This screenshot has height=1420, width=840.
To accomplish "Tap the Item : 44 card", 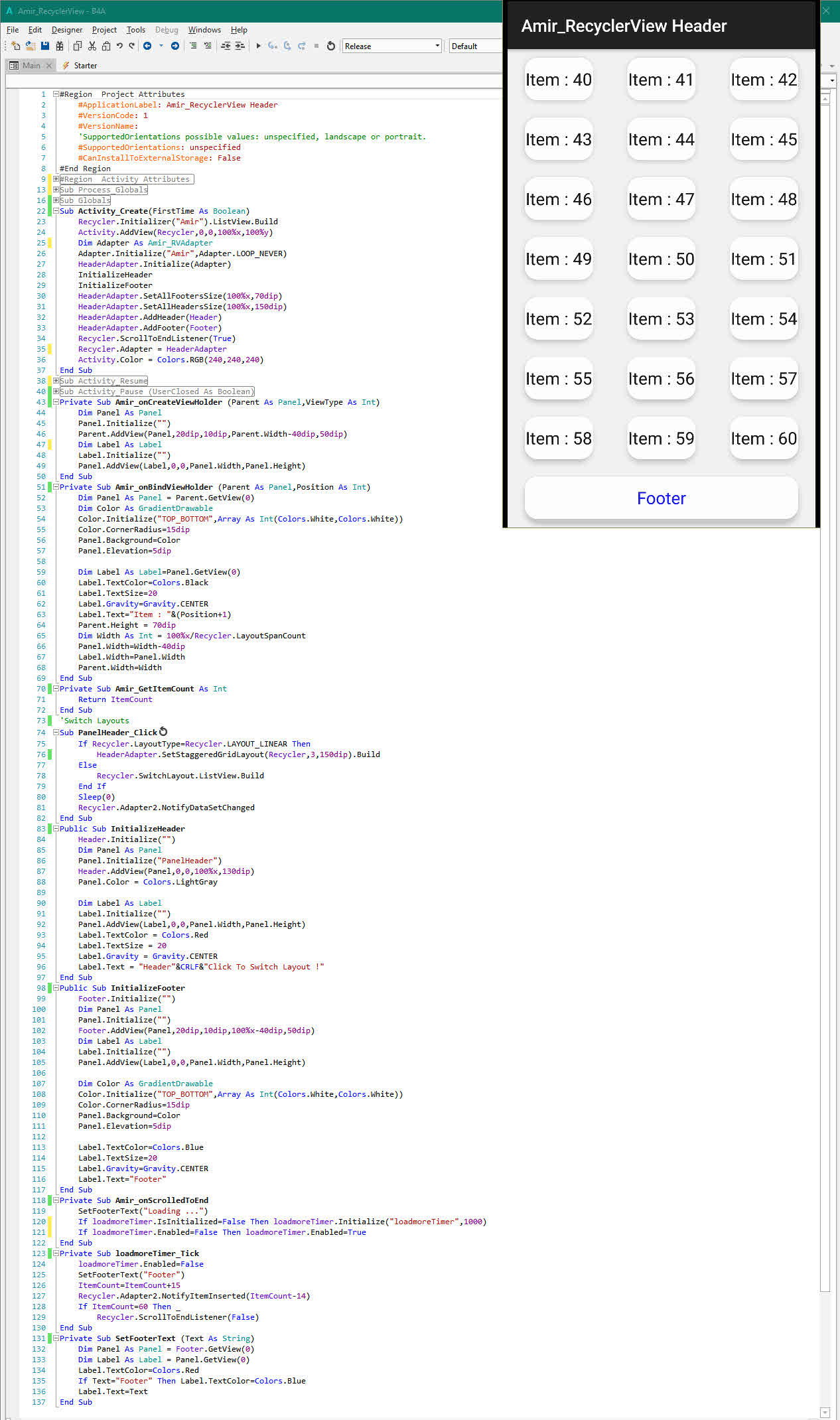I will [662, 139].
